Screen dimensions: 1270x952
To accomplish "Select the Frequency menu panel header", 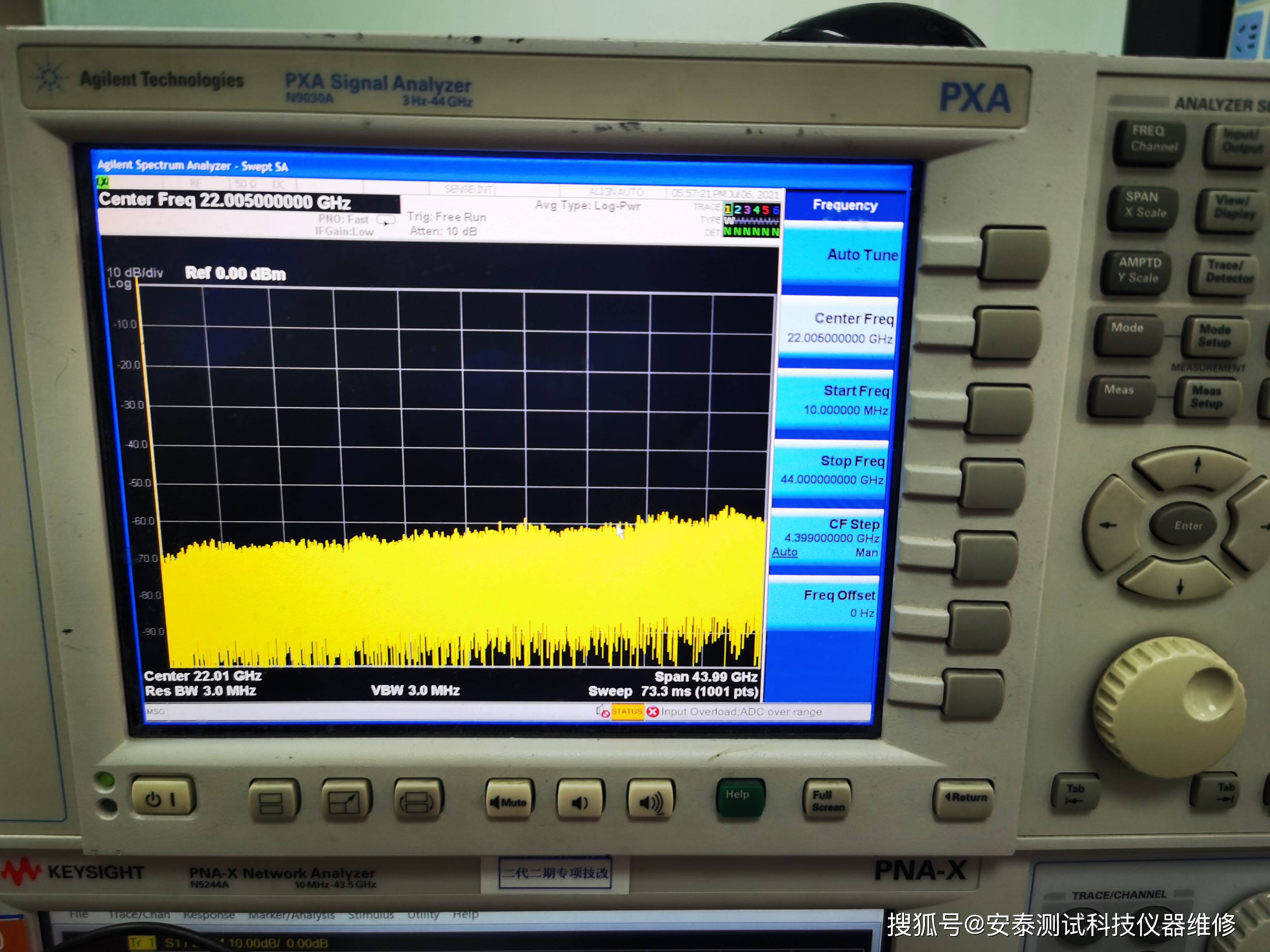I will coord(844,205).
